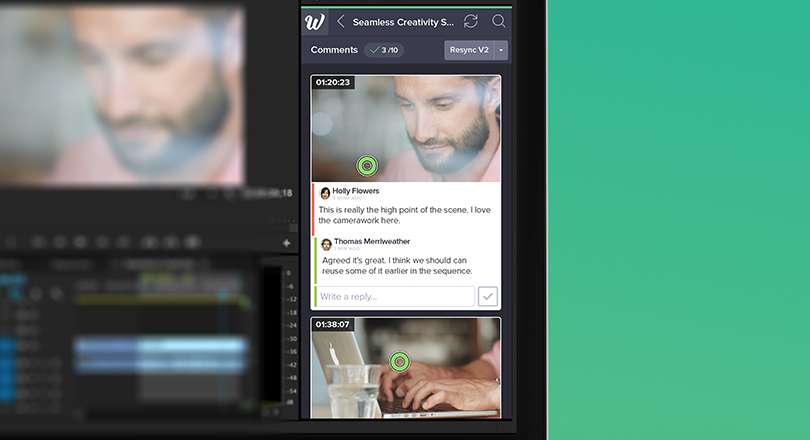This screenshot has width=810, height=440.
Task: Click the blurred video preview in editor
Action: 122,96
